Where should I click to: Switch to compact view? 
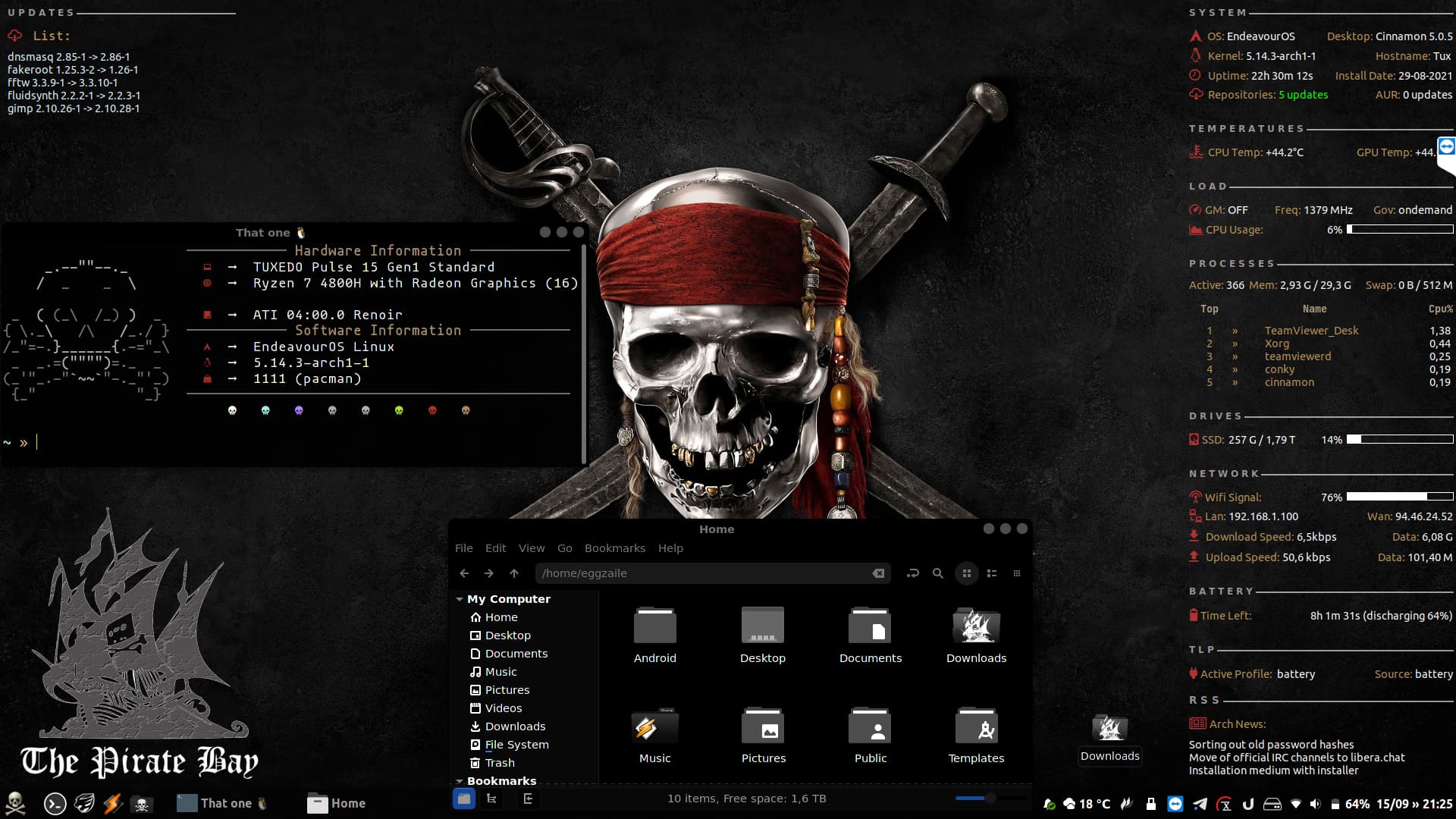(x=1017, y=573)
